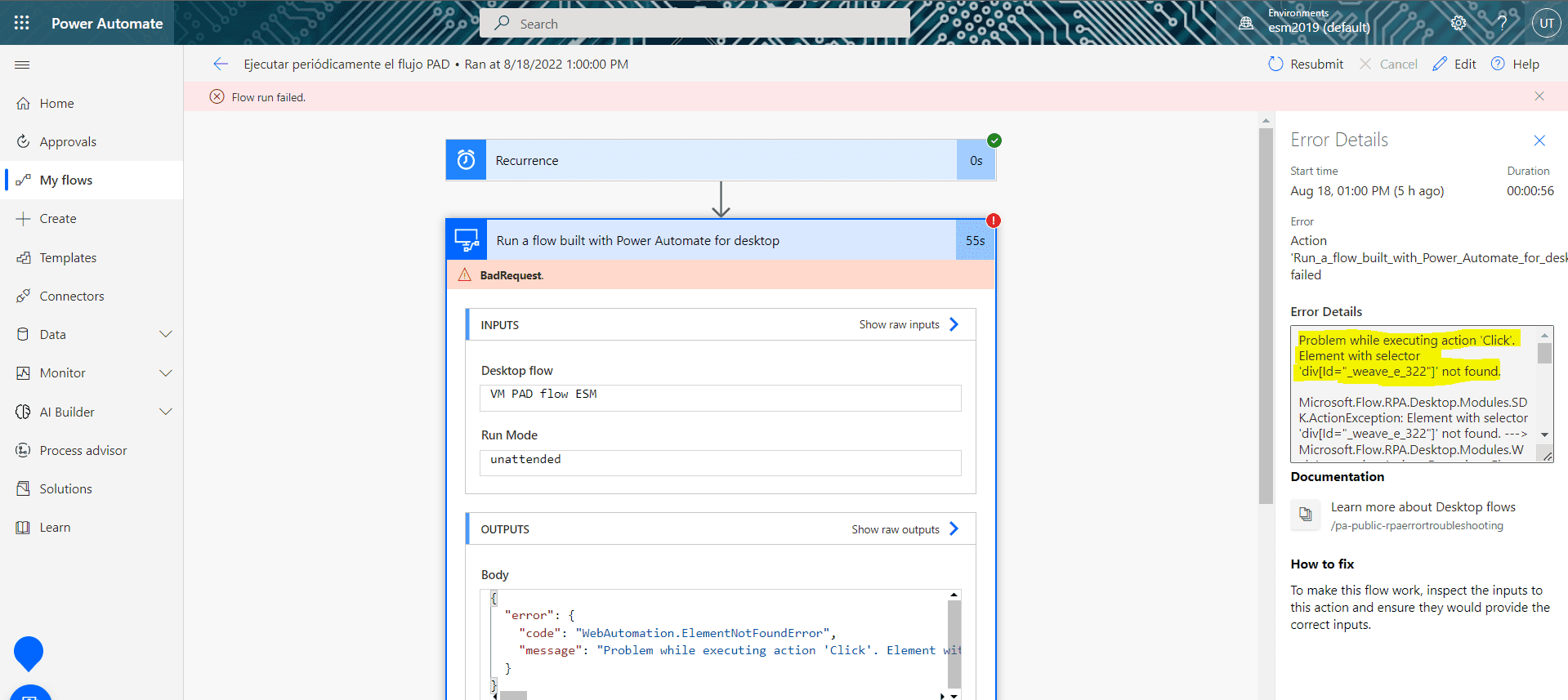Click the green success check badge on Recurrence
This screenshot has width=1568, height=700.
tap(994, 140)
